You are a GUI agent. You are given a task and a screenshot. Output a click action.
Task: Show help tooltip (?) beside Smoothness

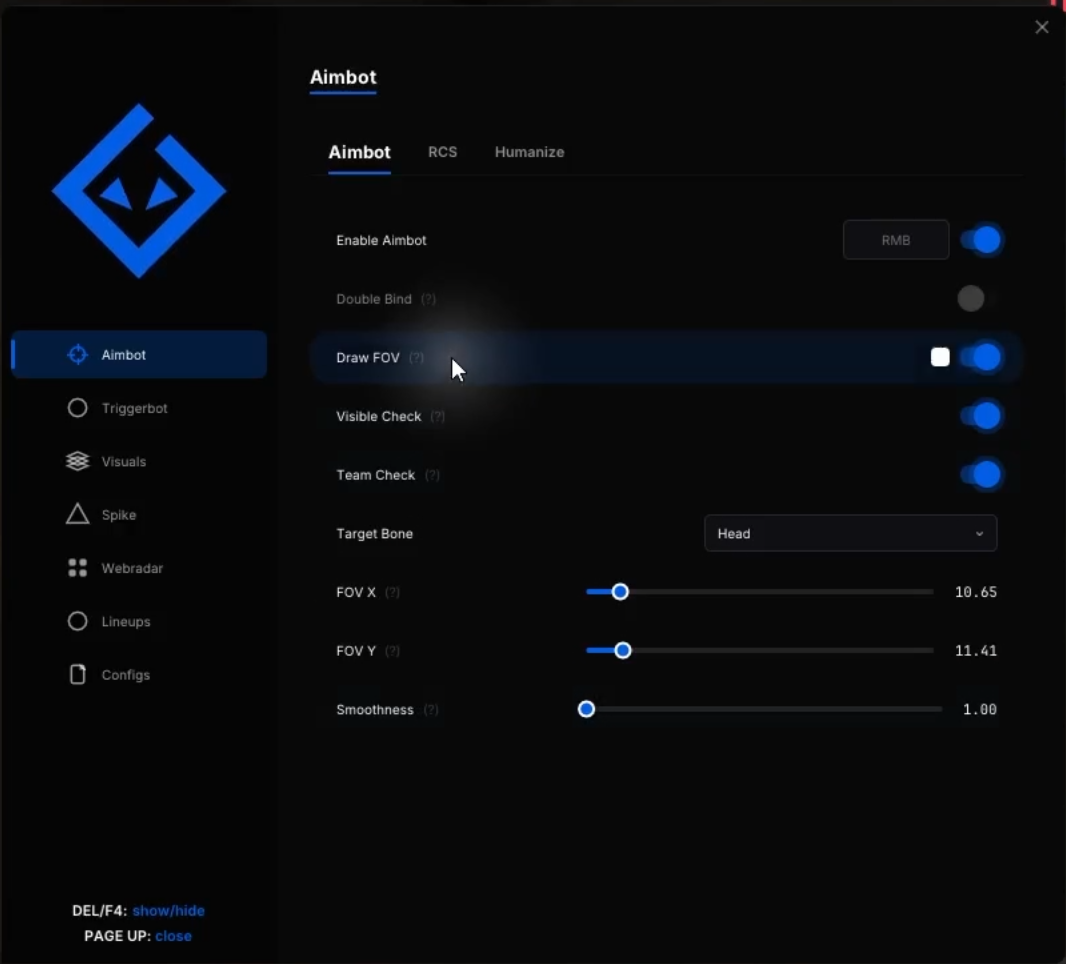431,710
